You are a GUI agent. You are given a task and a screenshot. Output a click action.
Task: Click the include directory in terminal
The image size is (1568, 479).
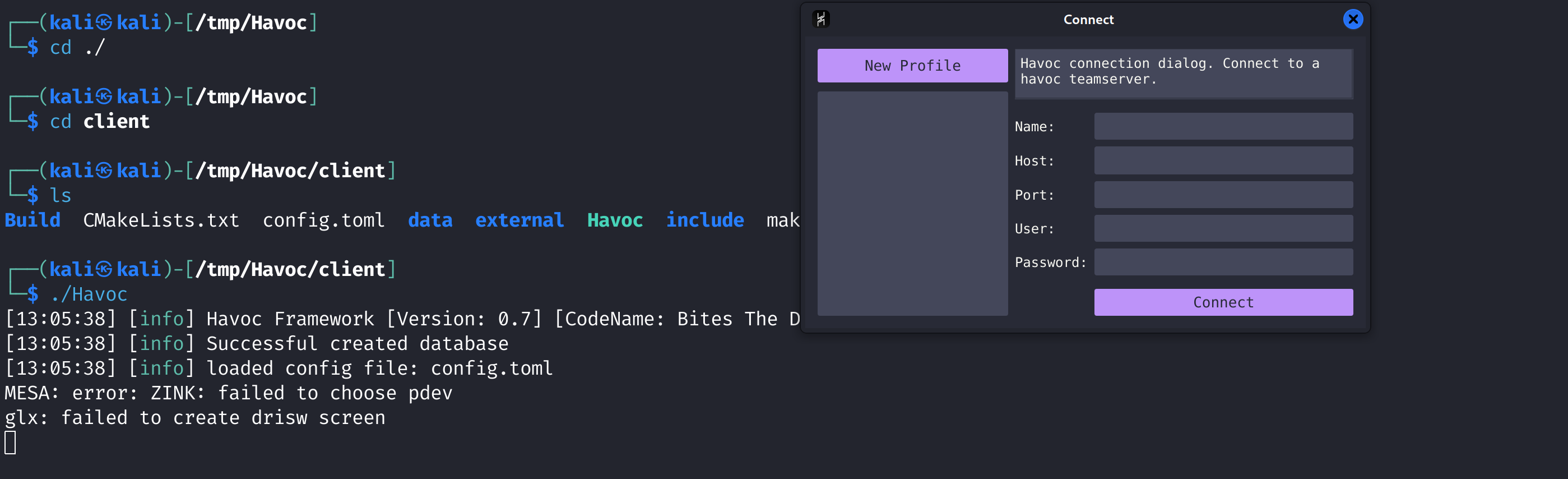(705, 220)
